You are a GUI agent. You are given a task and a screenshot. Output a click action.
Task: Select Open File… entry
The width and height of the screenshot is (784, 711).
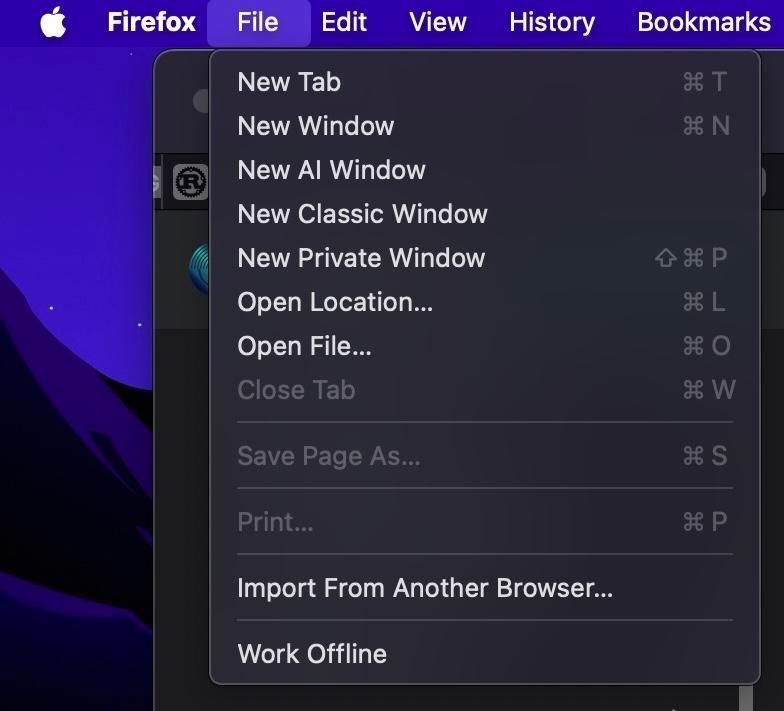pyautogui.click(x=484, y=346)
